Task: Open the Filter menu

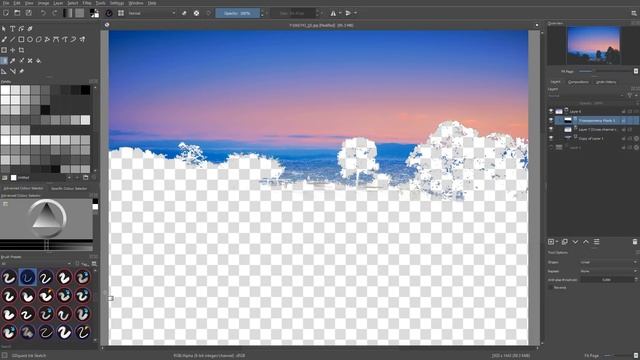Action: tap(87, 3)
